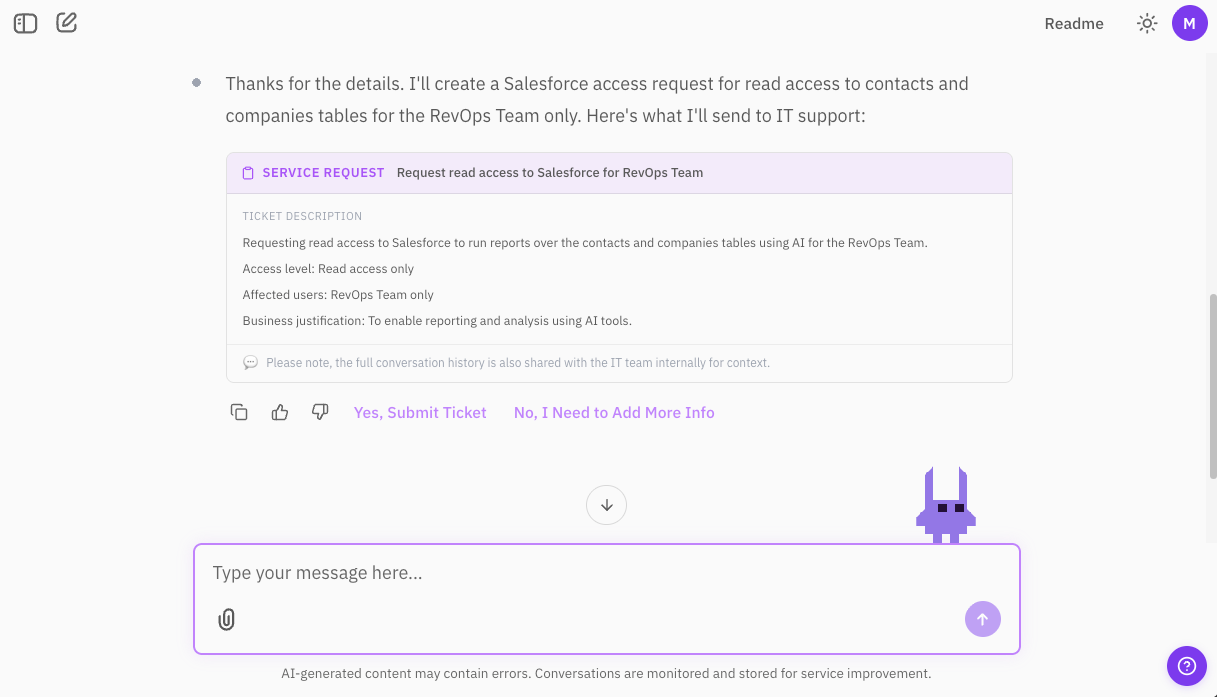This screenshot has height=697, width=1217.
Task: Submit the ticket with Yes, Submit Ticket
Action: click(420, 412)
